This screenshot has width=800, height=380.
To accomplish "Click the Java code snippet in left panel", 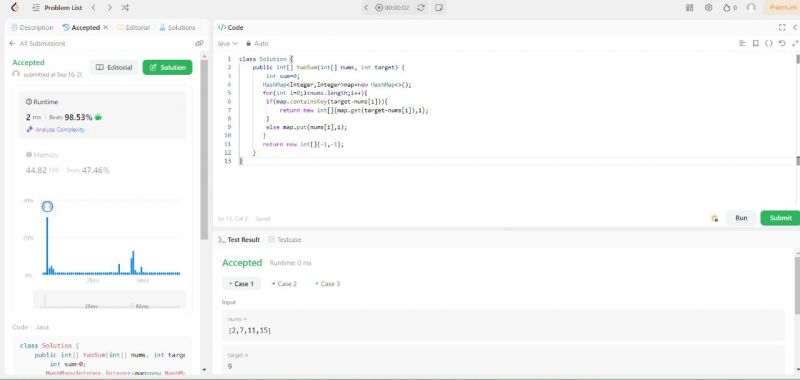I will [x=102, y=357].
